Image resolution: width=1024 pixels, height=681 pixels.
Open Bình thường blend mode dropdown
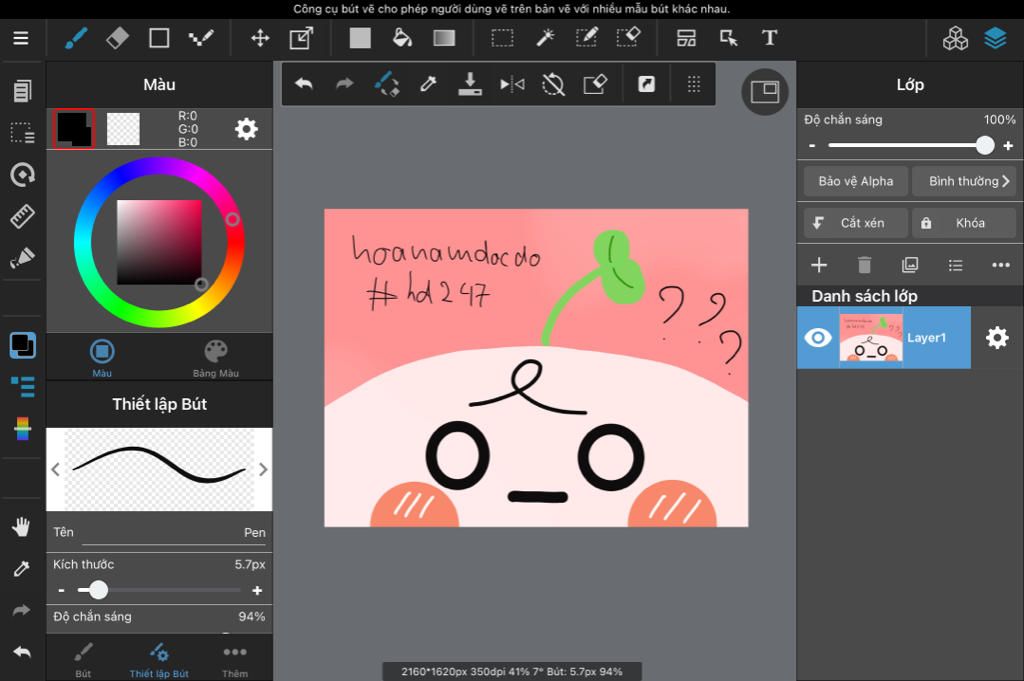coord(964,181)
